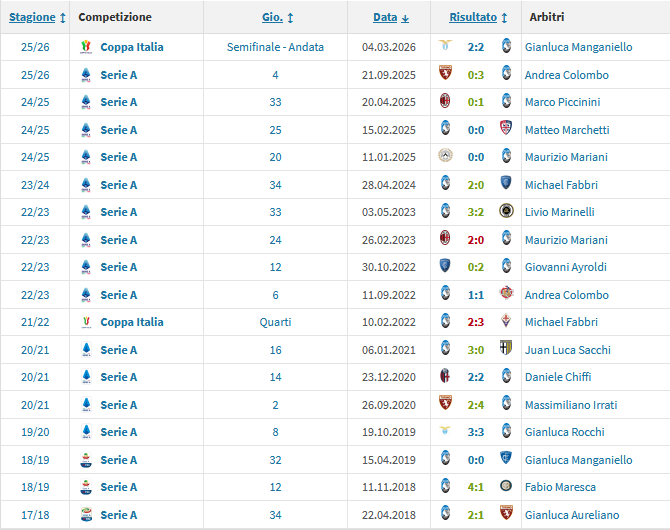Click referee name Gianluca Rocchi
The image size is (670, 530).
coord(565,432)
